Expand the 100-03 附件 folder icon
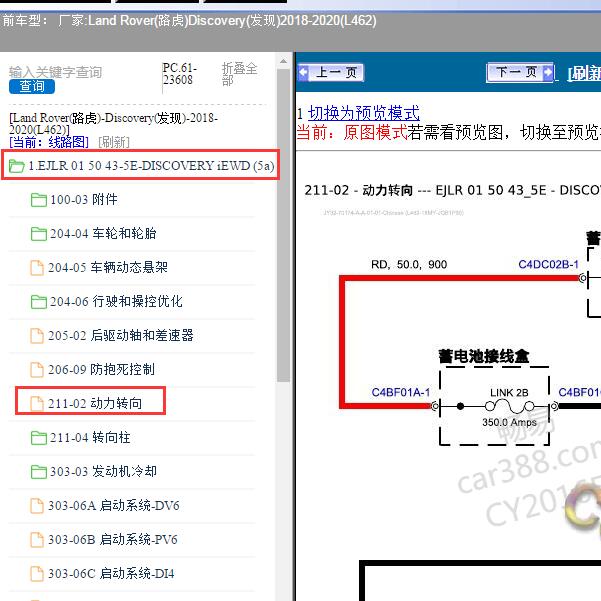The height and width of the screenshot is (601, 601). tap(38, 200)
